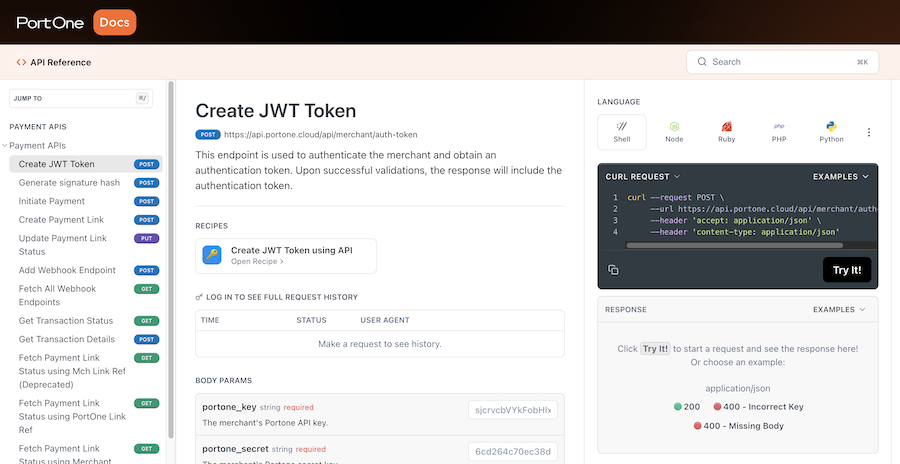
Task: Click the code brackets icon by API Reference
Action: (x=21, y=63)
